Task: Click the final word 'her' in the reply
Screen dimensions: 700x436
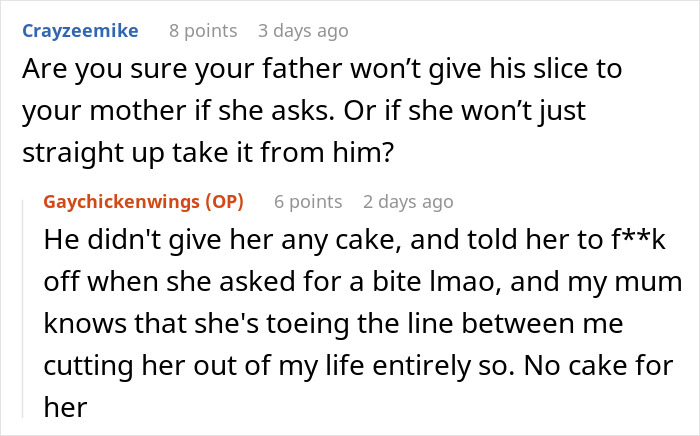Action: pos(63,406)
